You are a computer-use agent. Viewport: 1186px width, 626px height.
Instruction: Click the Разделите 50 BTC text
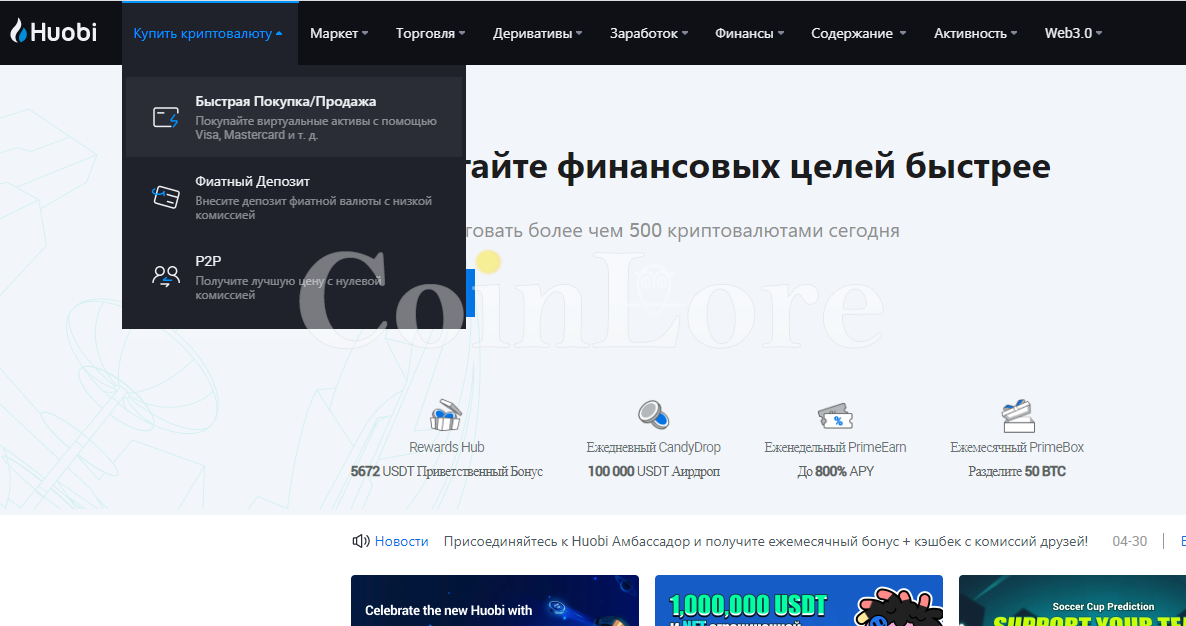coord(1017,472)
